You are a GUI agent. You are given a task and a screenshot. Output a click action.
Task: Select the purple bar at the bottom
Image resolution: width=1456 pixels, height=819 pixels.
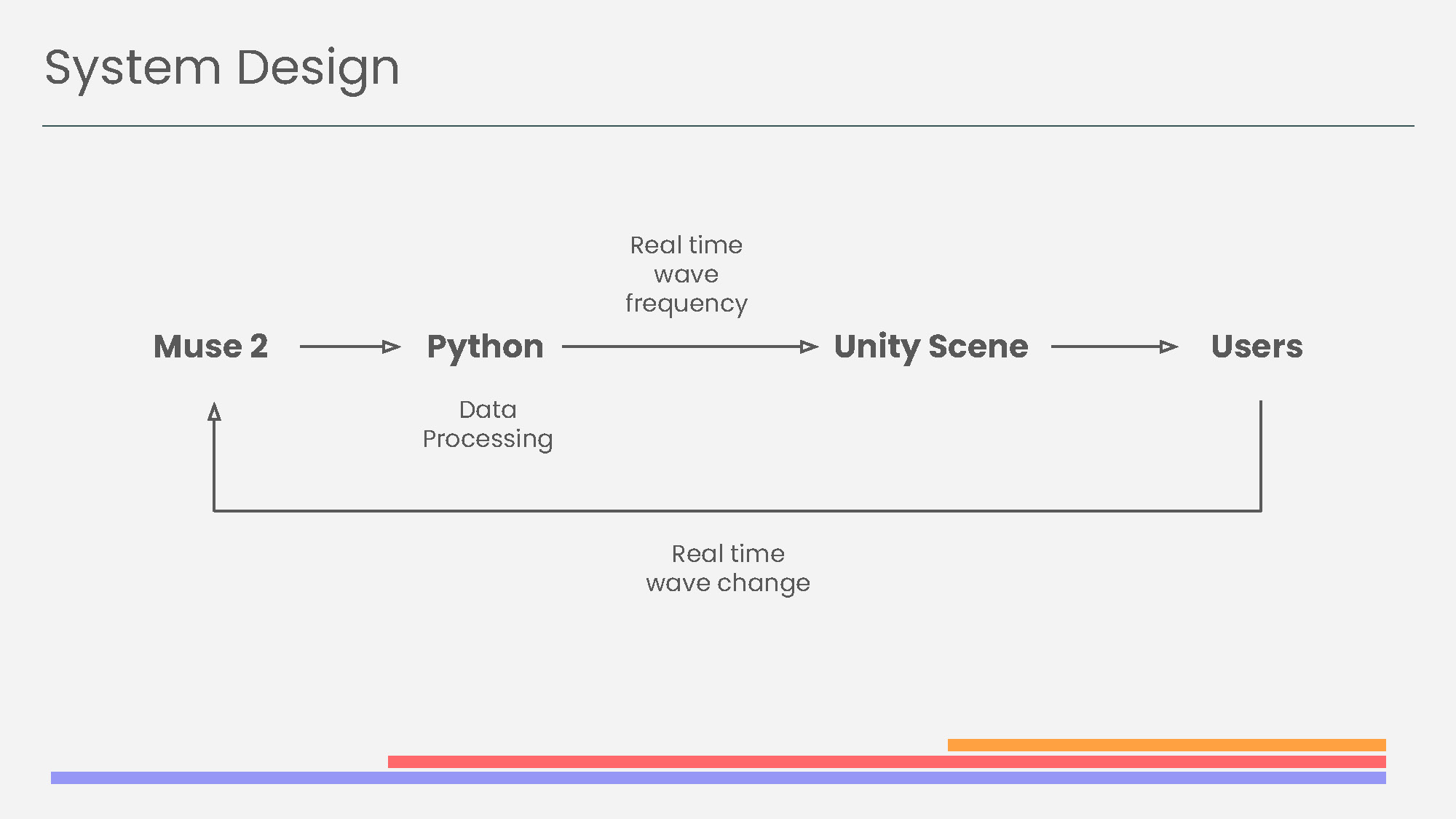(x=718, y=778)
